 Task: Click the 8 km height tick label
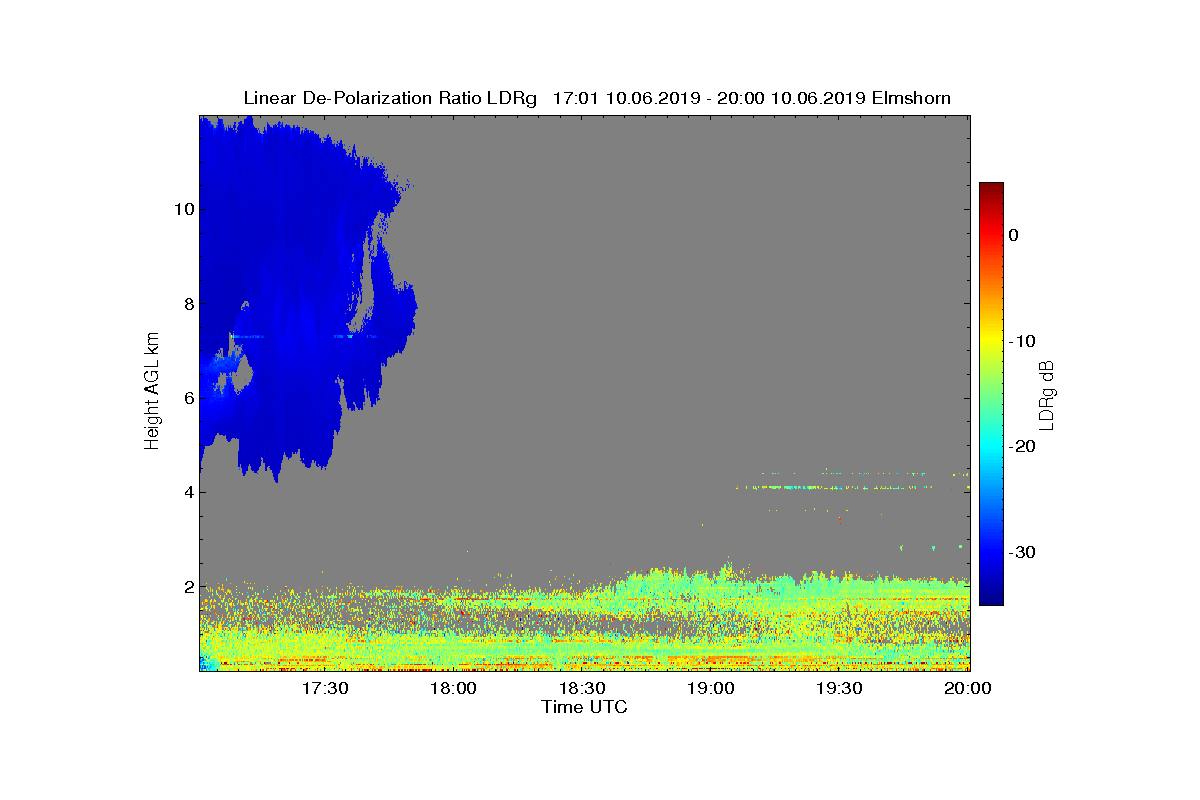tap(186, 304)
